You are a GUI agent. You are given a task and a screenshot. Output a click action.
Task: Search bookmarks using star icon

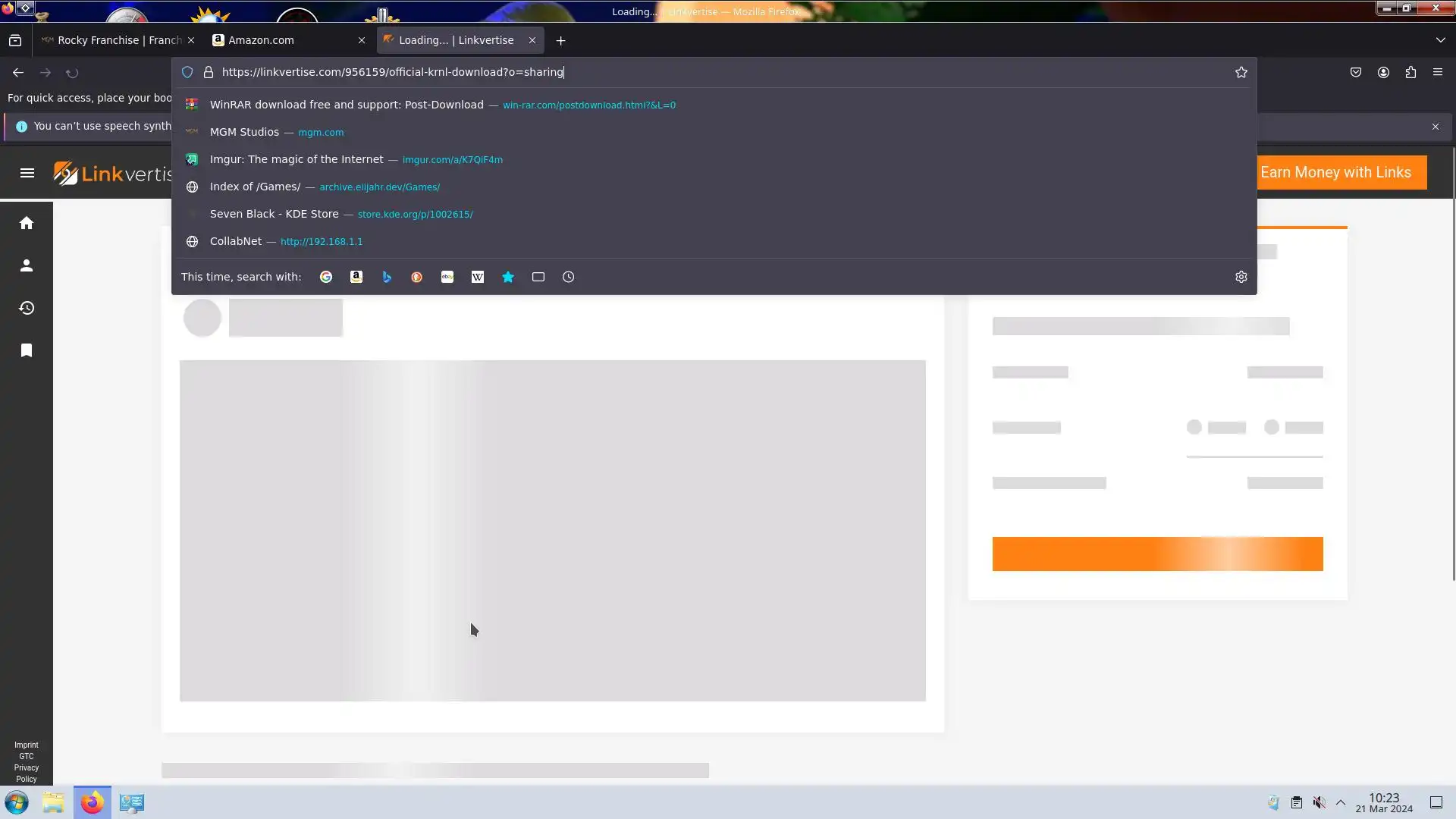tap(508, 277)
